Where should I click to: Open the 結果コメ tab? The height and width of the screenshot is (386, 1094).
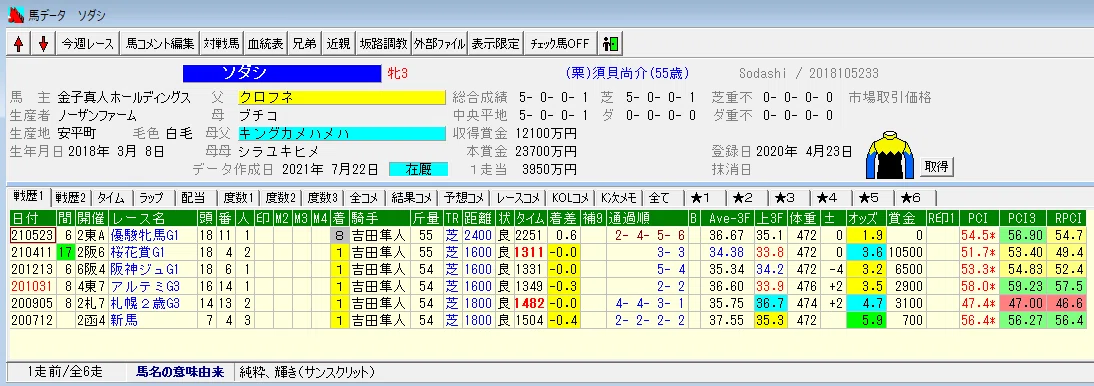(412, 198)
